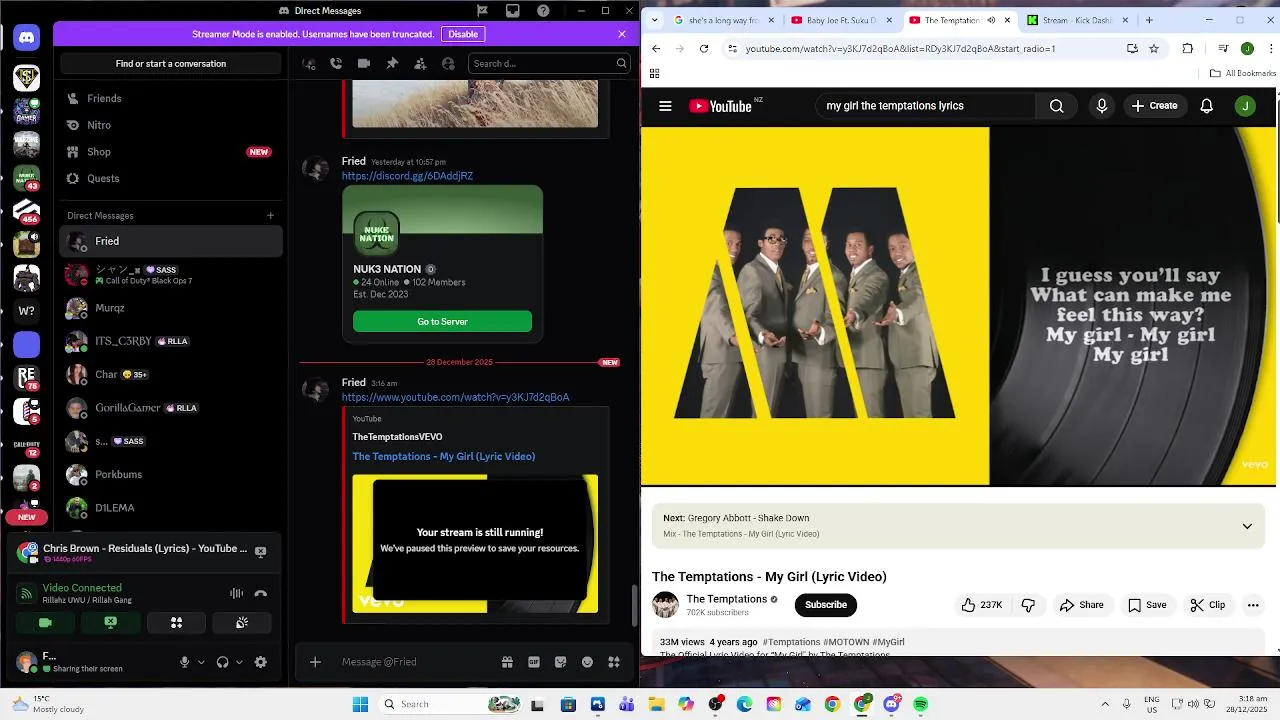
Task: Like the Temptations video
Action: point(981,605)
